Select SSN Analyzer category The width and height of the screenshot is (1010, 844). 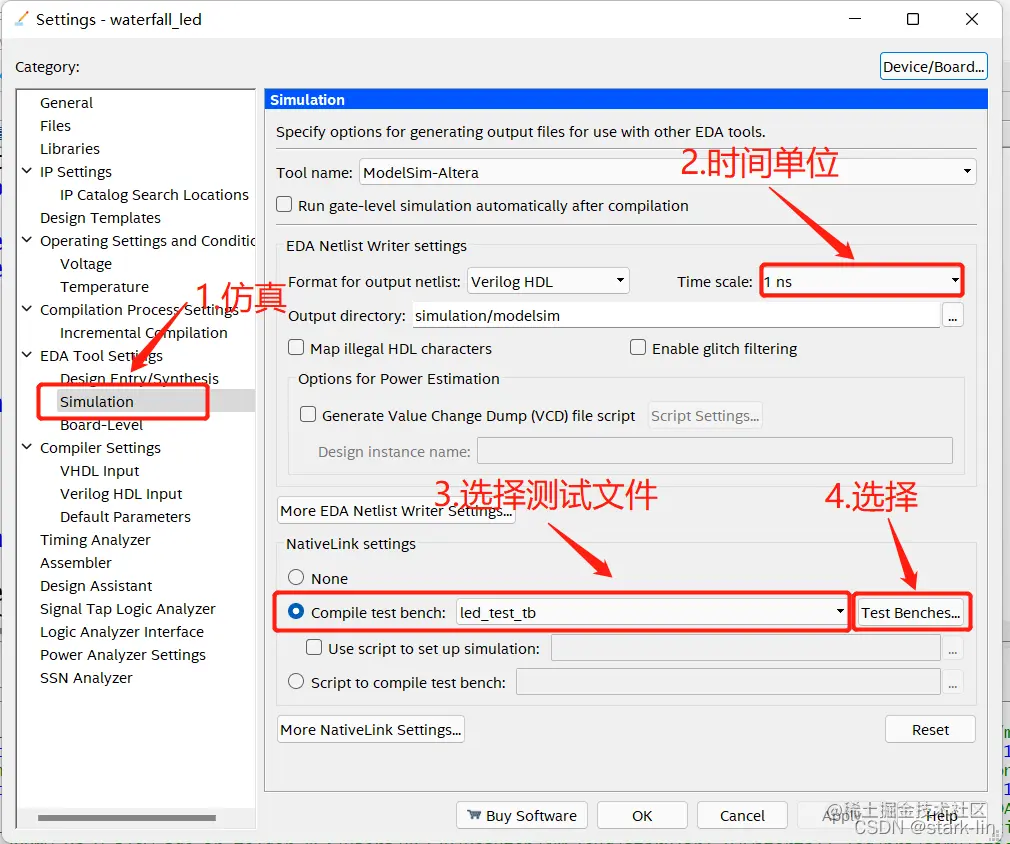(x=86, y=678)
